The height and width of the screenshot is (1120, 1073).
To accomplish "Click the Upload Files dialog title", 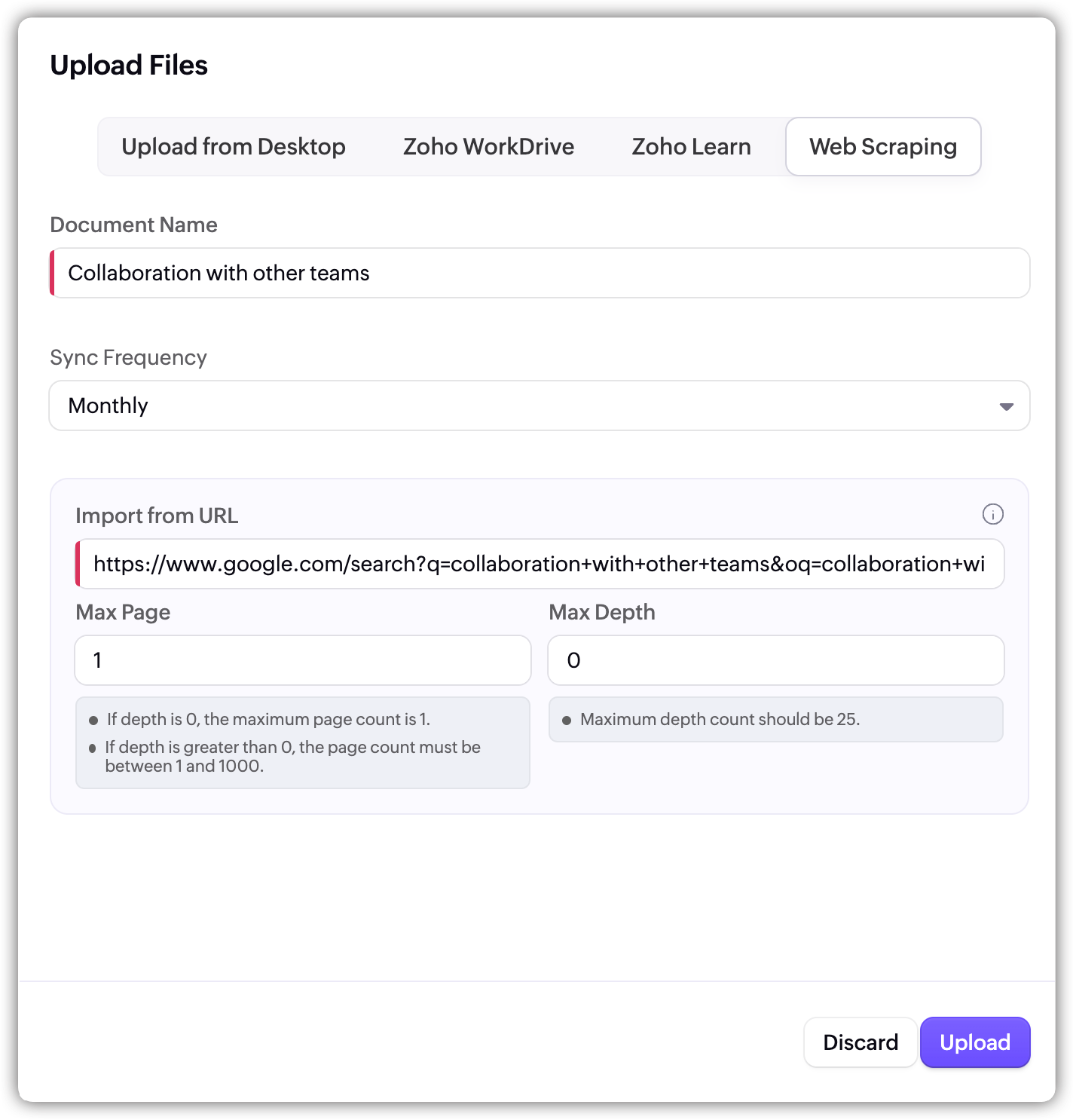I will (129, 66).
